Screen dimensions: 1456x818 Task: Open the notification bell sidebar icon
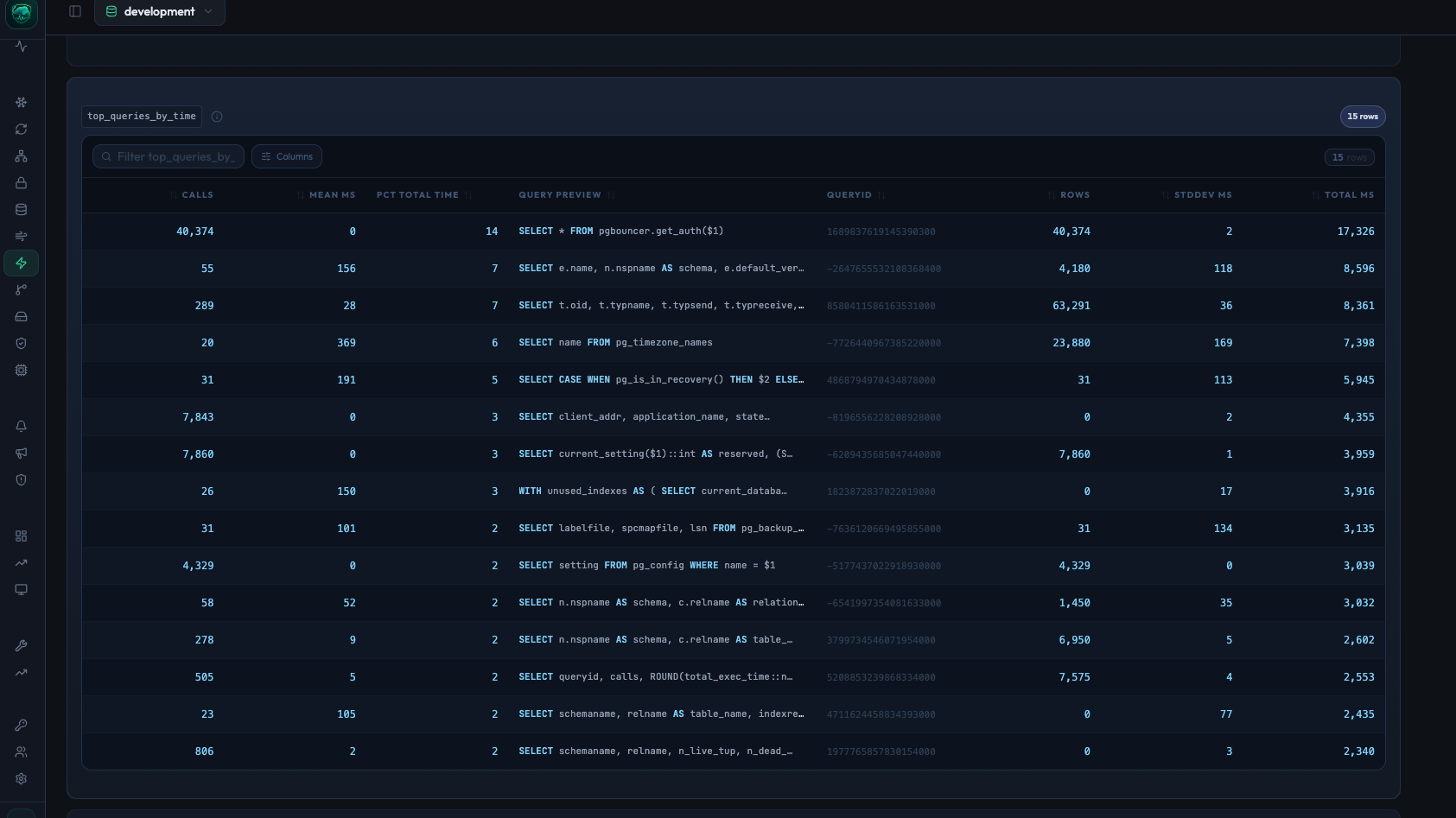[22, 427]
